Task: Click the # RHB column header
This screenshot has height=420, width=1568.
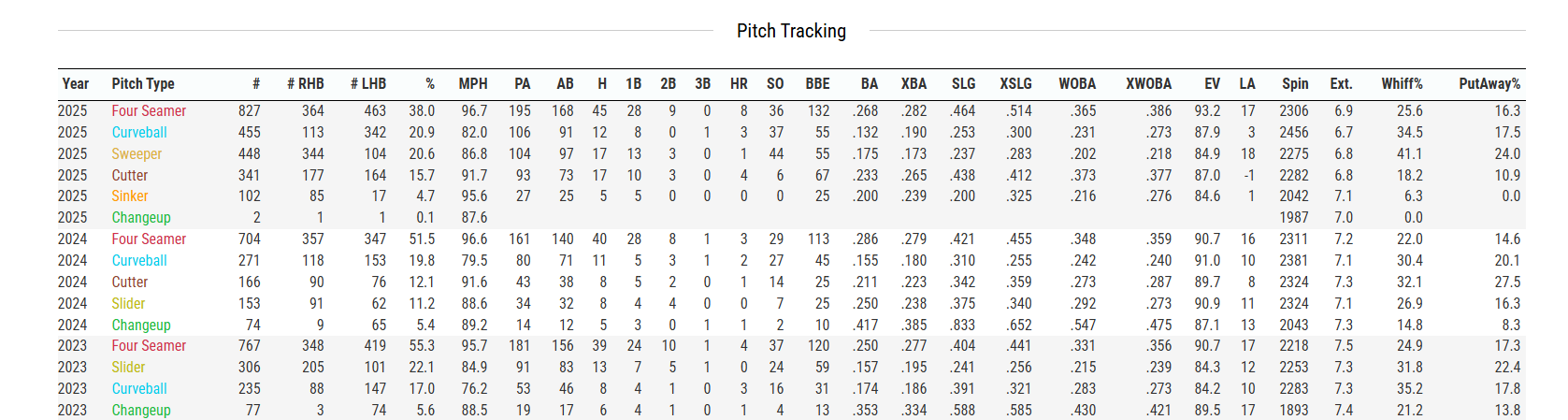Action: [305, 84]
